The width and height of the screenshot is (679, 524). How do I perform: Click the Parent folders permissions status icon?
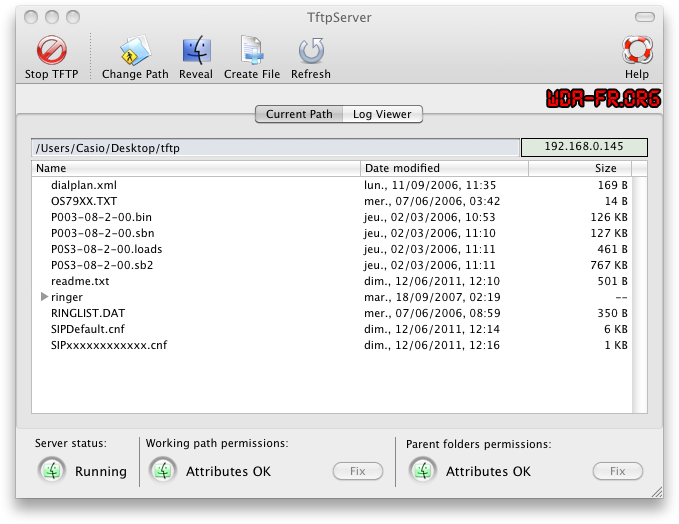422,471
